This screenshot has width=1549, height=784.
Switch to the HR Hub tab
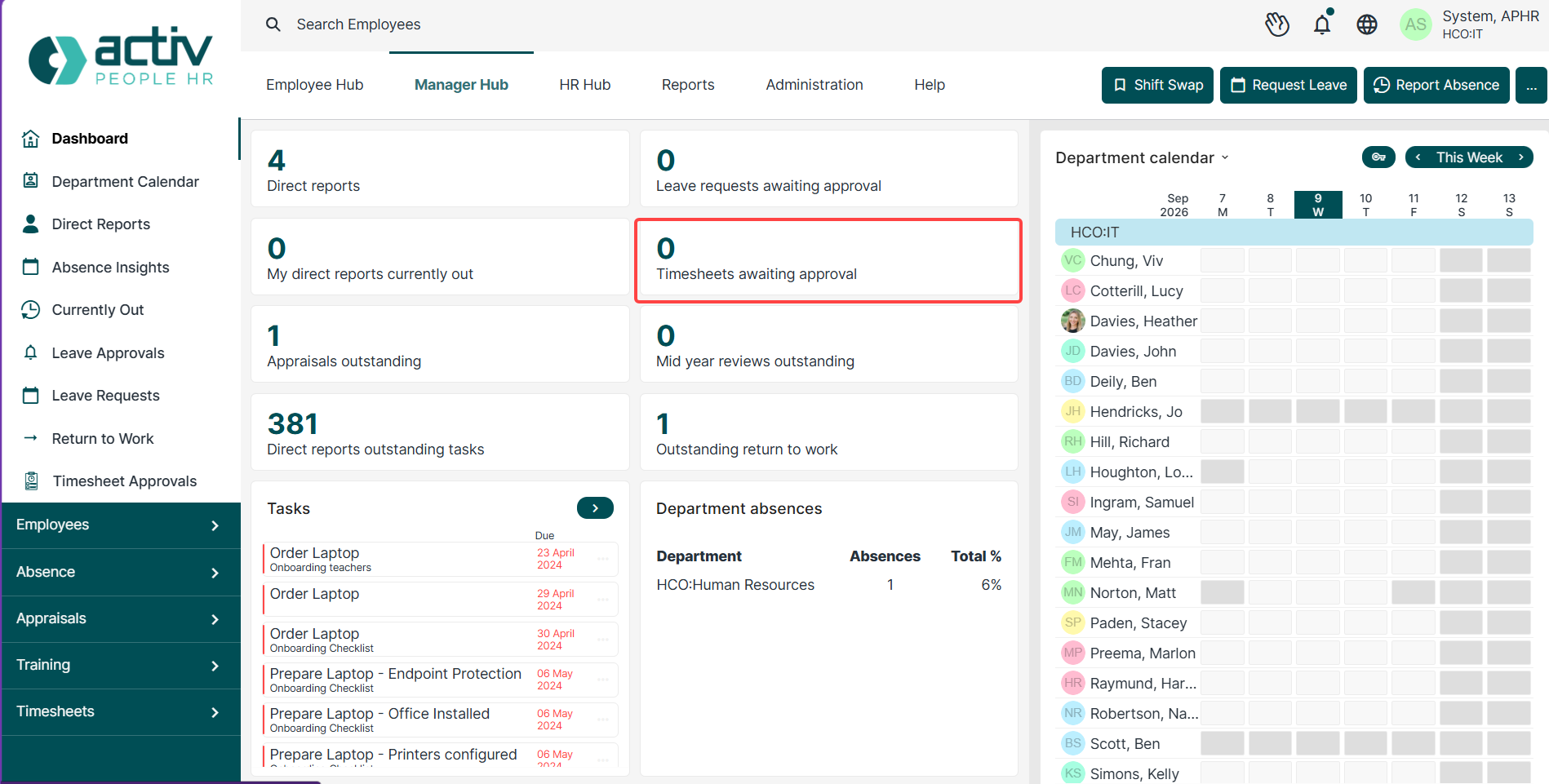pyautogui.click(x=585, y=85)
